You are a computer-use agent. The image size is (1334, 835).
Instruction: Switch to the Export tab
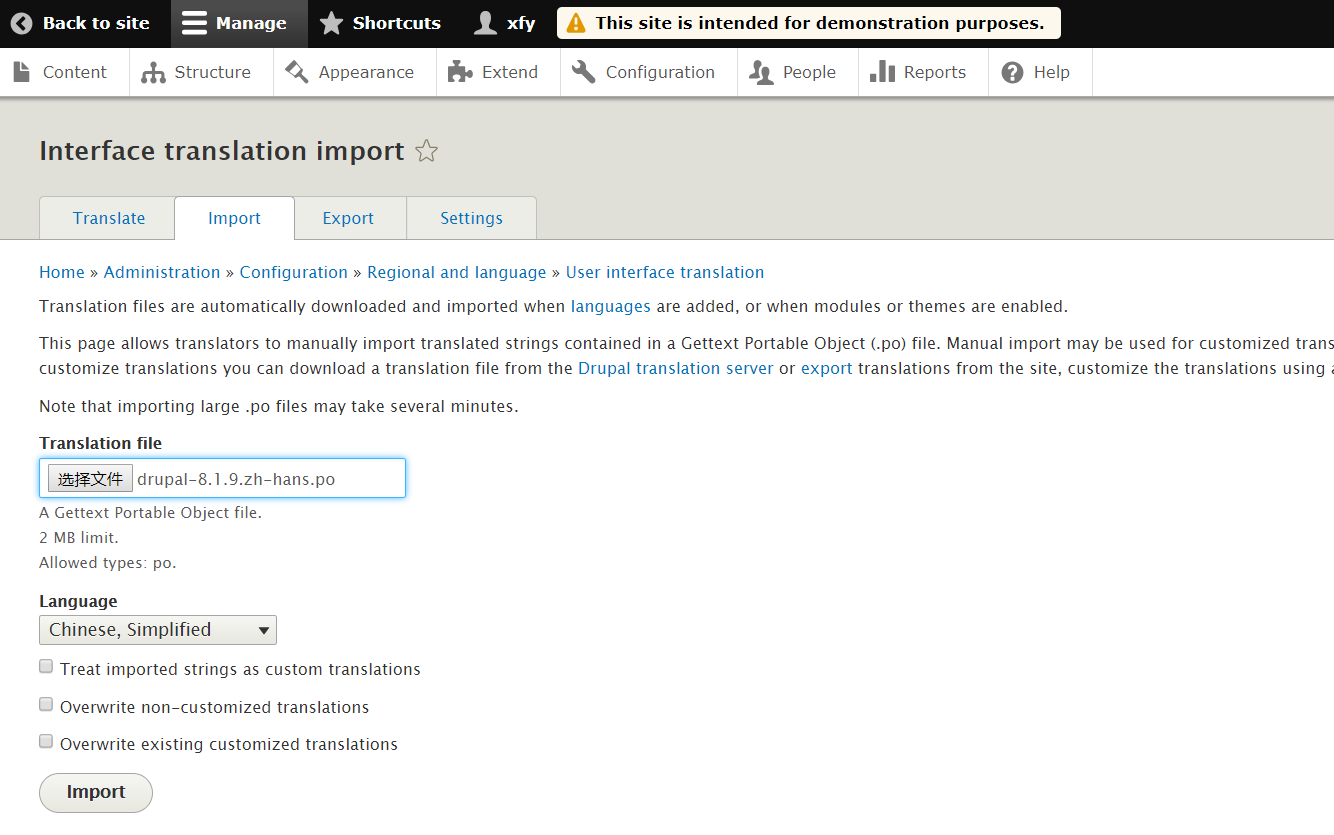point(348,217)
